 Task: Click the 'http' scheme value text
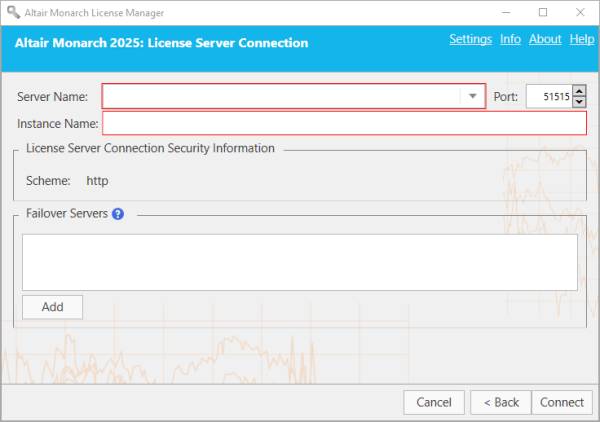pos(97,181)
